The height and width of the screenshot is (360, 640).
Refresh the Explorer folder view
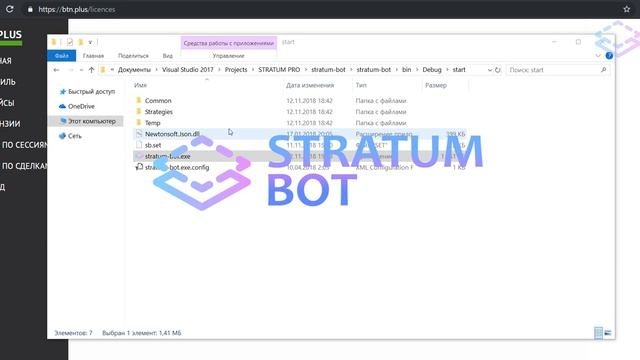point(498,70)
